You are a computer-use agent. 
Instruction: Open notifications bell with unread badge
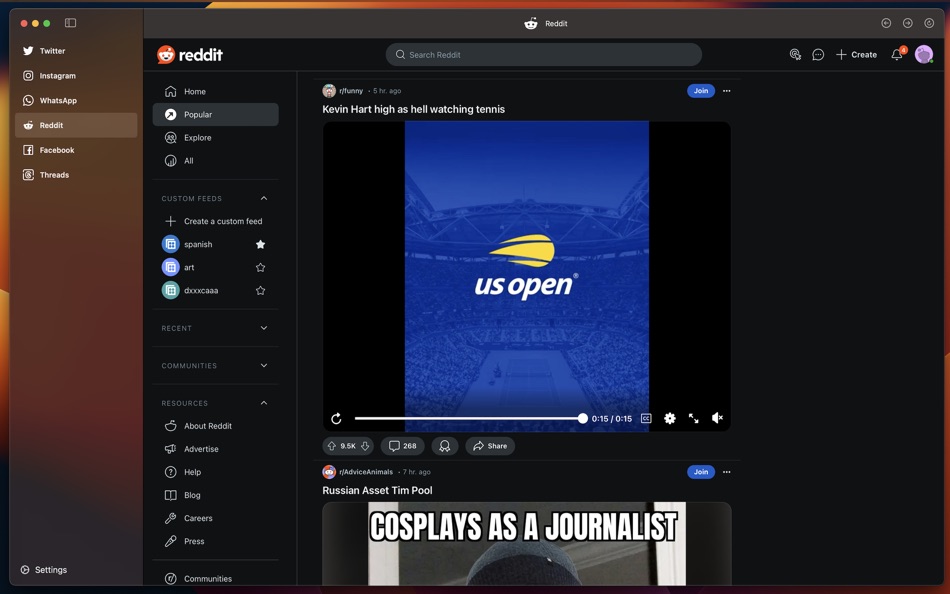pos(897,55)
